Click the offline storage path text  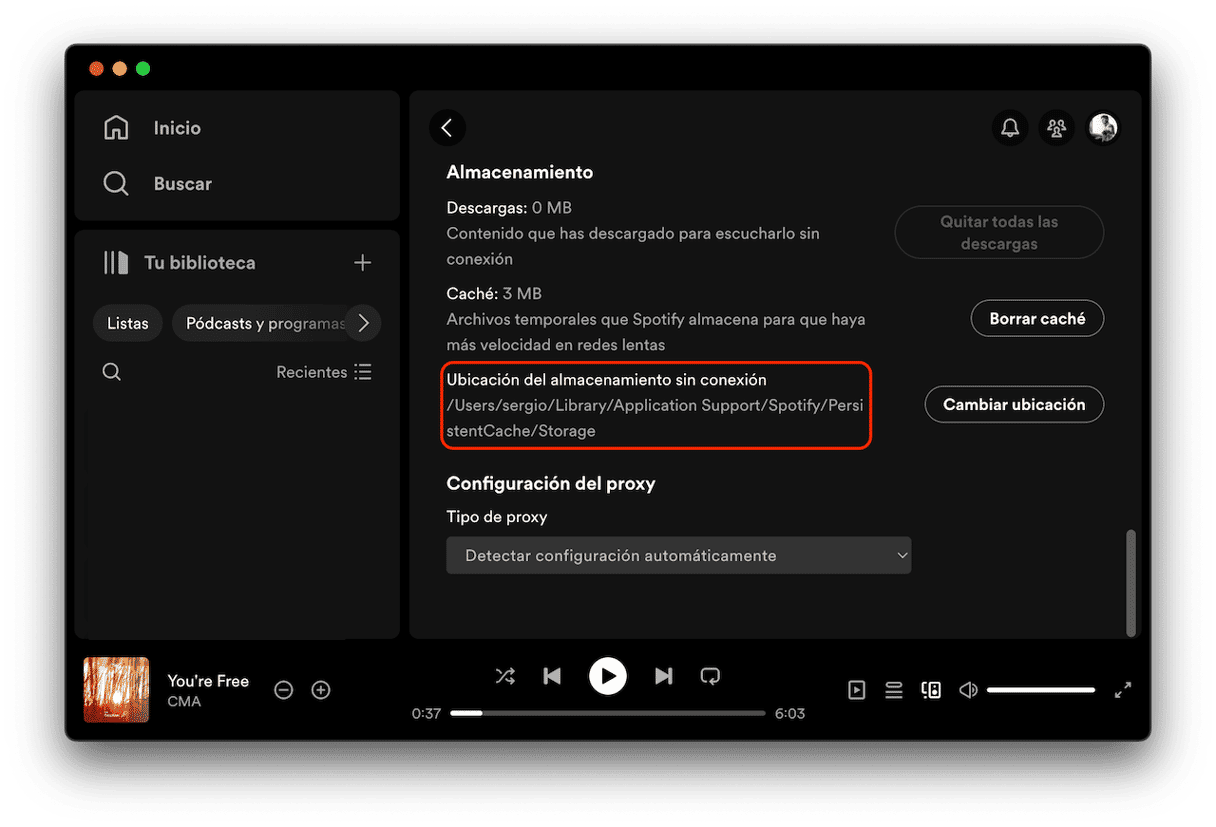[x=654, y=418]
